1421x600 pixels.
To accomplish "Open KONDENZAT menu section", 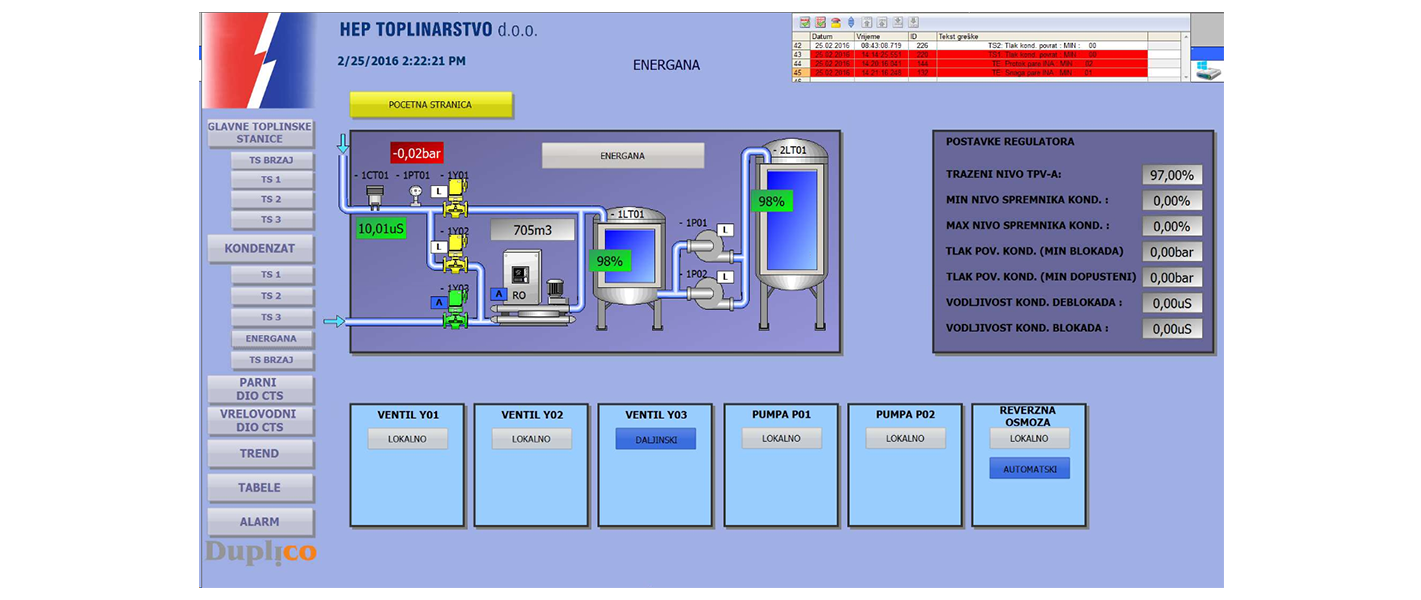I will point(260,248).
